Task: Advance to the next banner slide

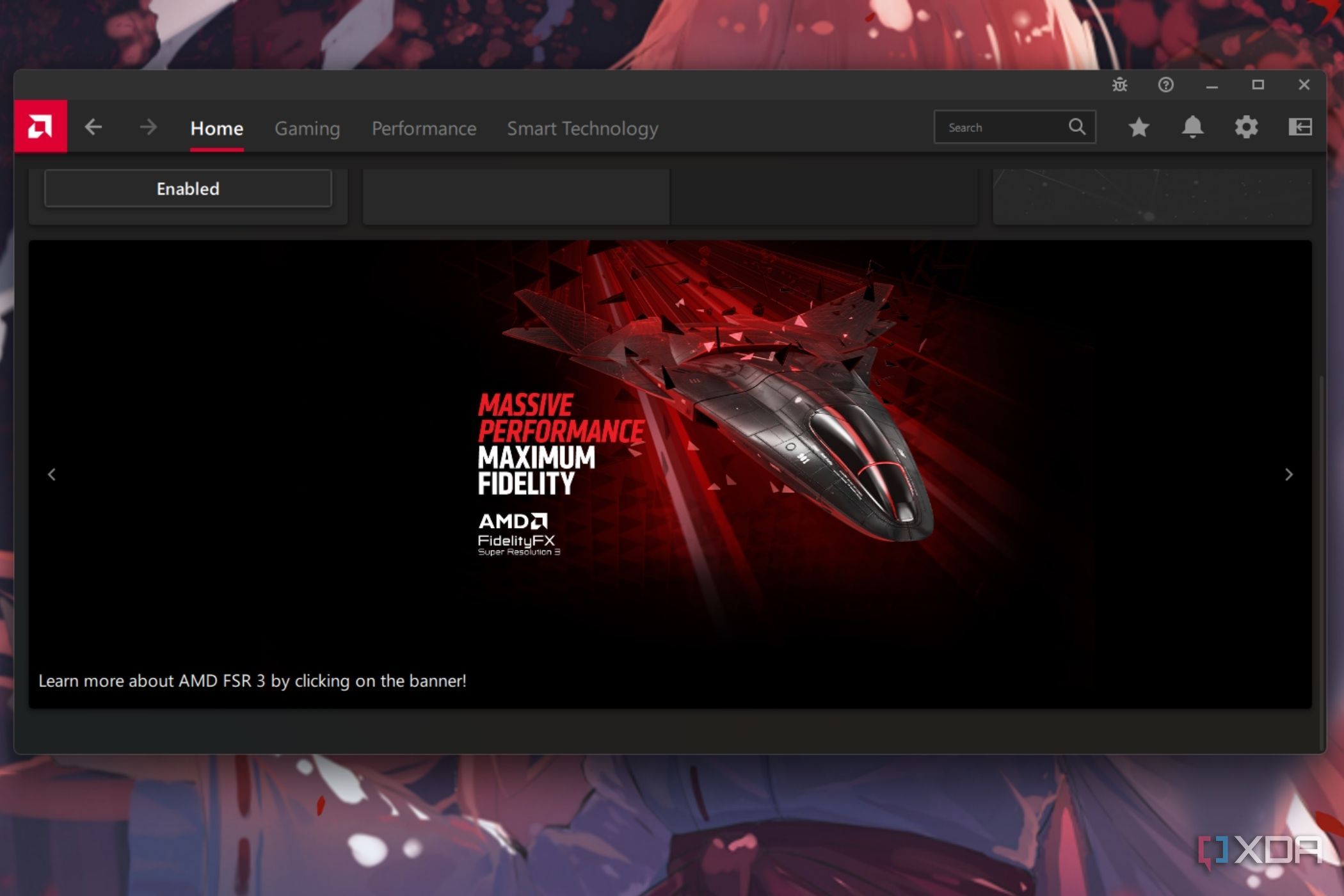Action: (x=1288, y=474)
